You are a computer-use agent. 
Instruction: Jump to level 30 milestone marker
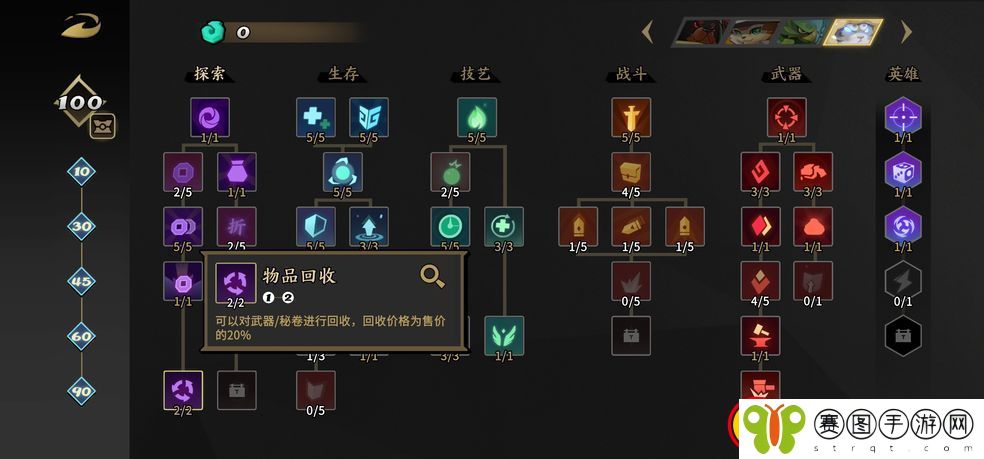pyautogui.click(x=82, y=227)
